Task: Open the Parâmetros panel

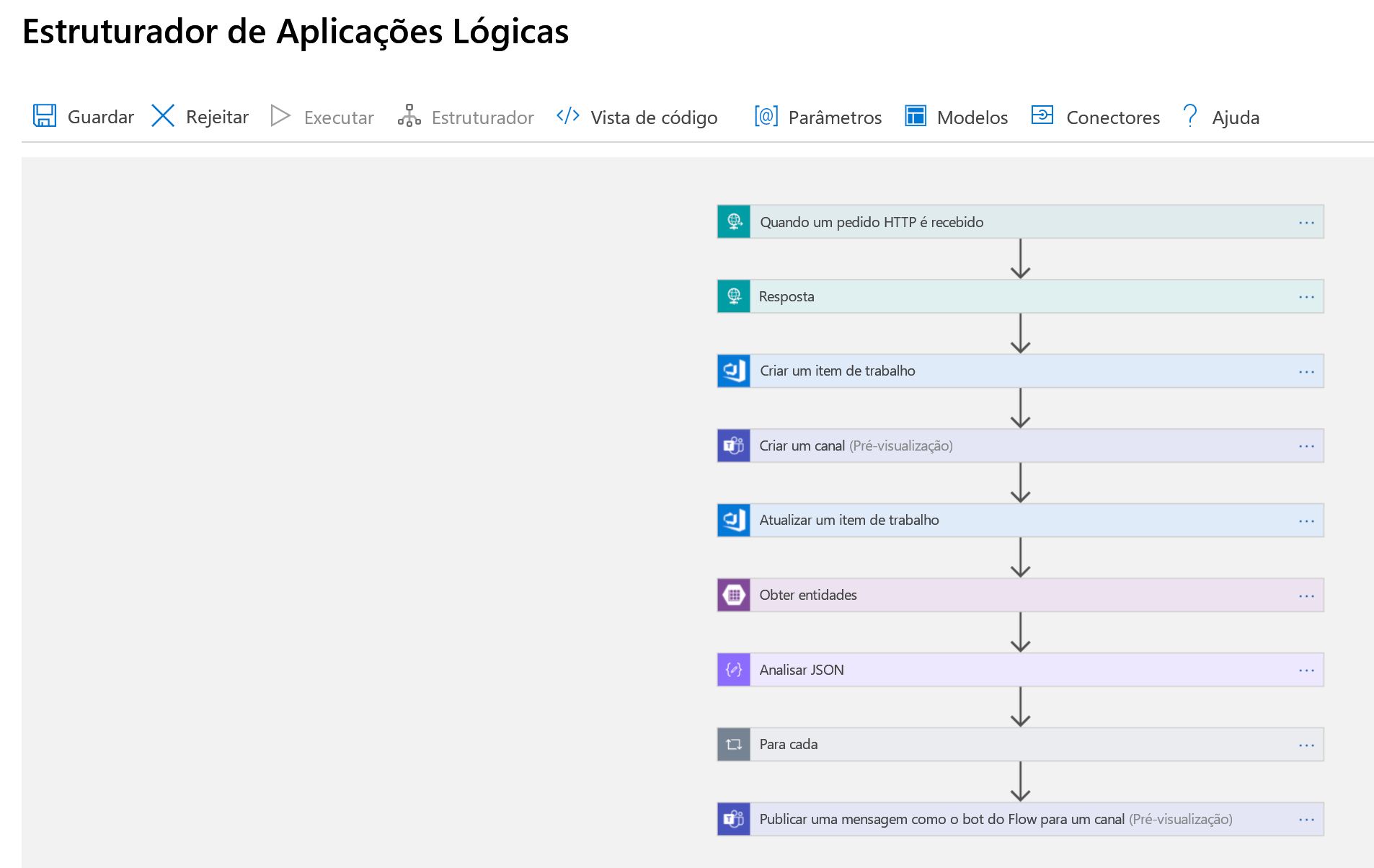Action: 818,117
